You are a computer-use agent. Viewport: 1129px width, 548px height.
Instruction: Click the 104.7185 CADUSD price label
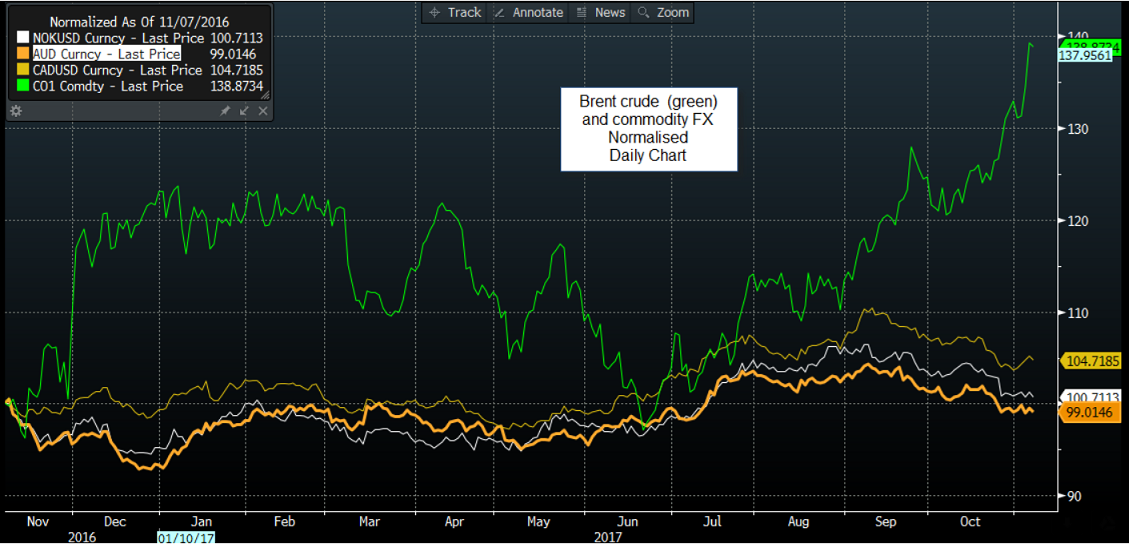[1092, 360]
